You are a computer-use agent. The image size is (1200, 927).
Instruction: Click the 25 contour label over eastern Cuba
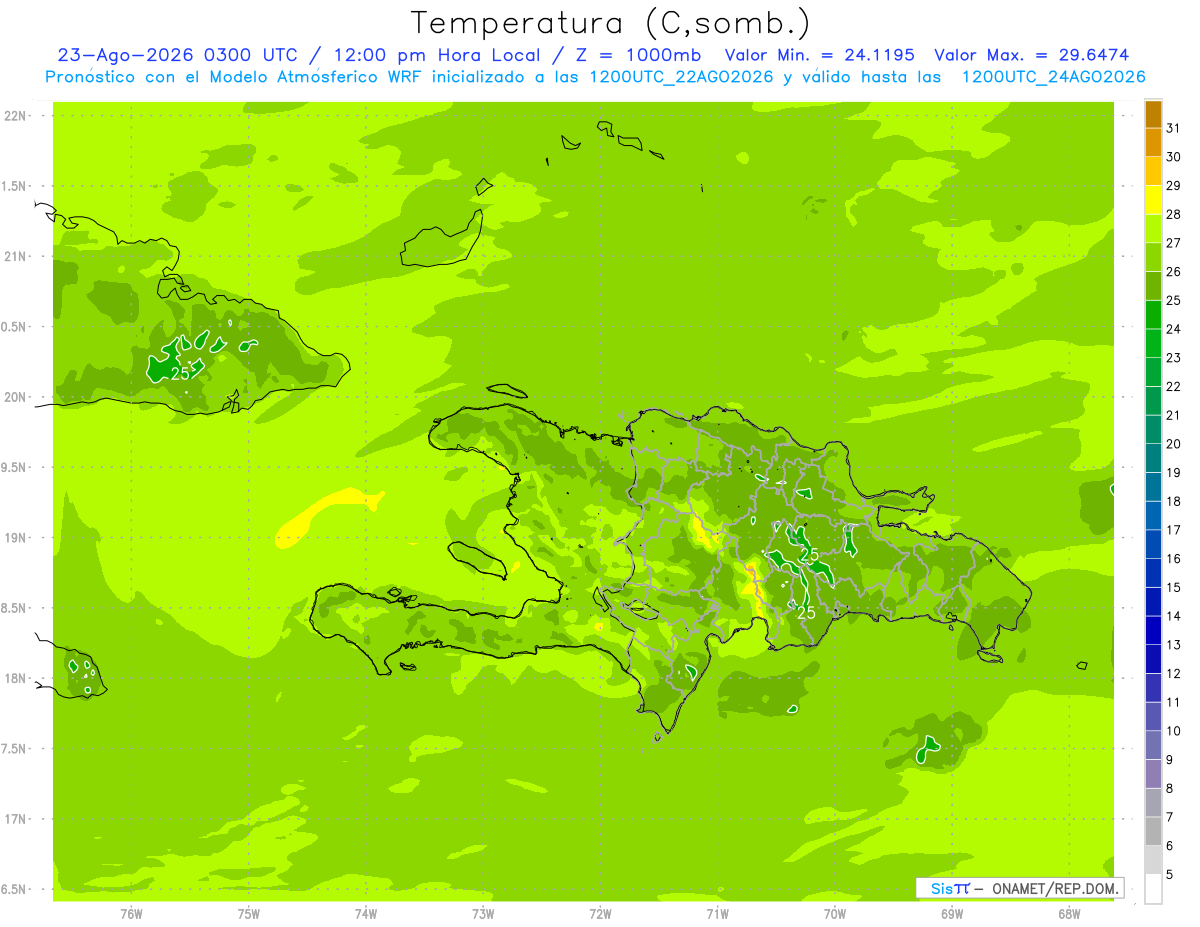point(180,374)
